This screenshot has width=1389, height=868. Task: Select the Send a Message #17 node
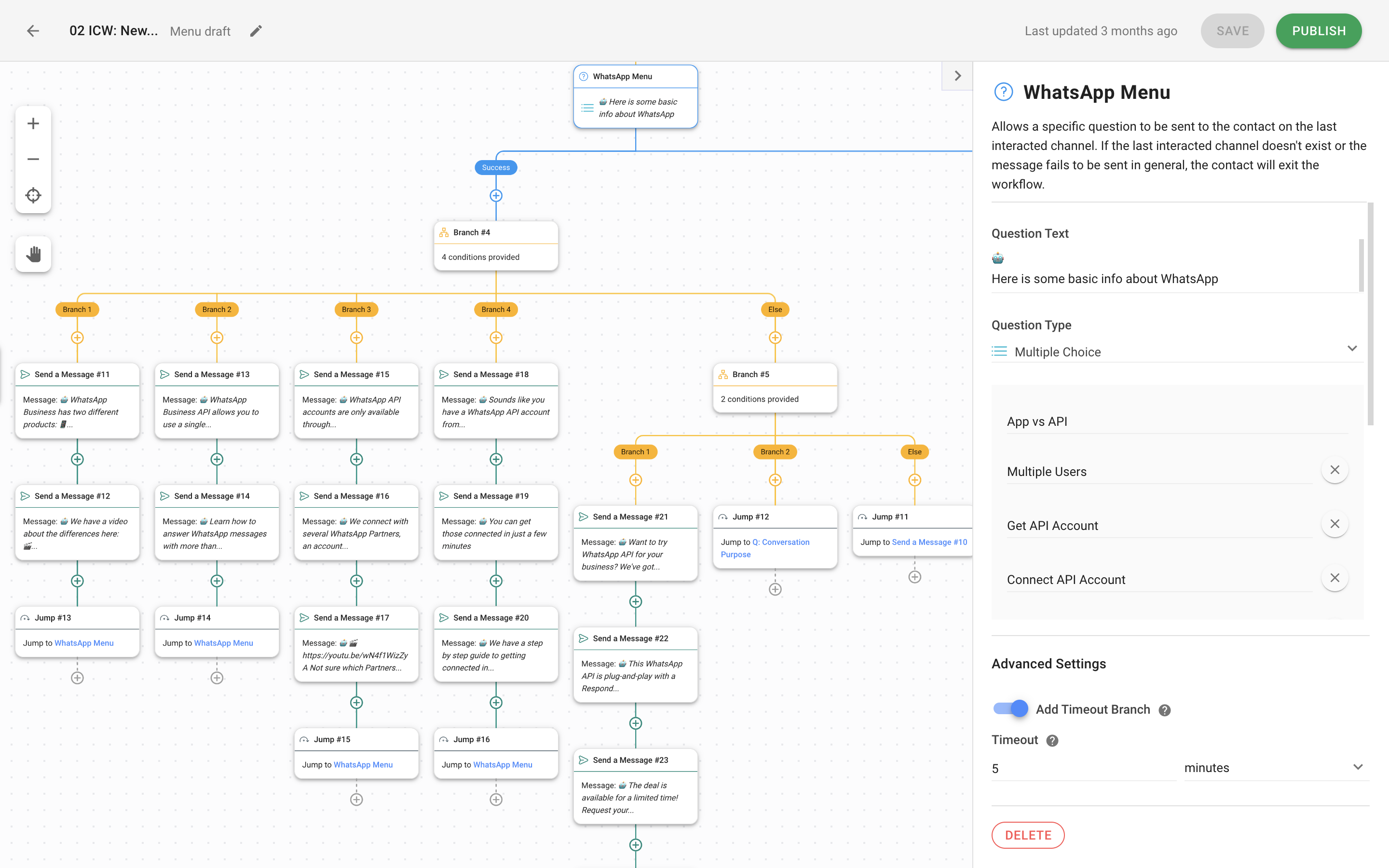pos(356,644)
